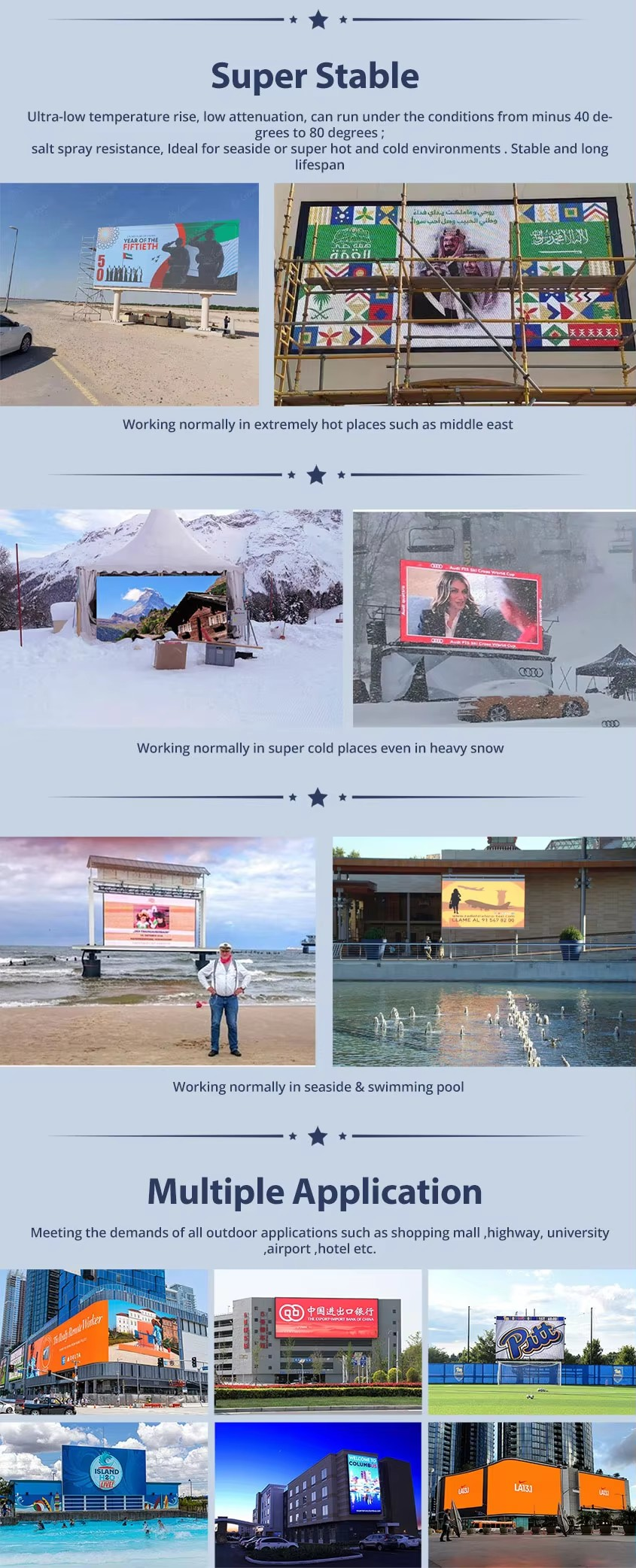Open the Export-Import Bank of China photo

click(x=318, y=1342)
